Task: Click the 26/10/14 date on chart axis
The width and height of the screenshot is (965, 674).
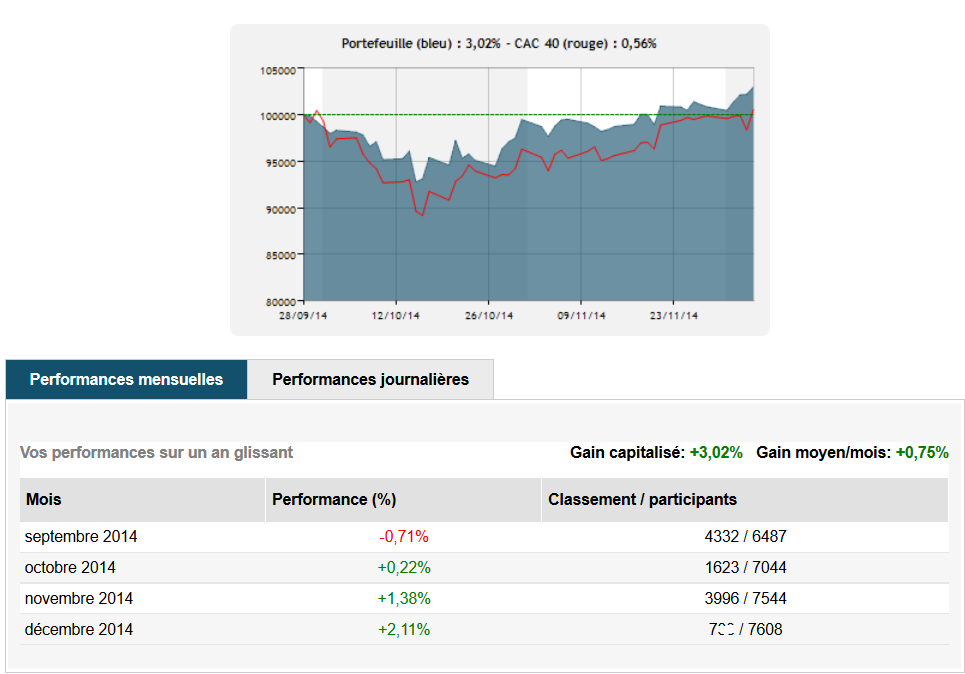Action: pyautogui.click(x=489, y=316)
